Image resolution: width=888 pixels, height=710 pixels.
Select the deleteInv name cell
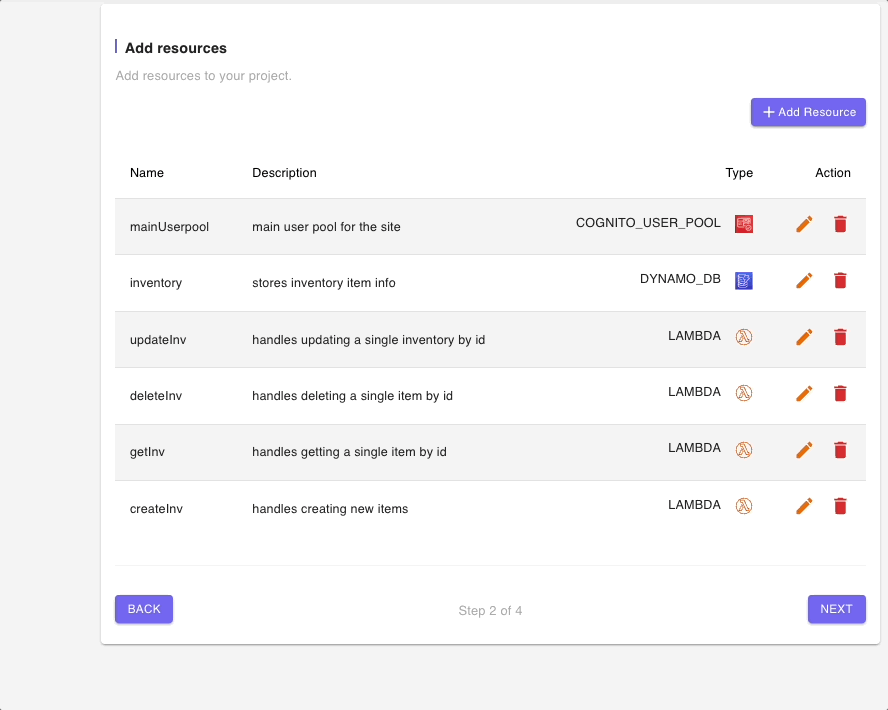156,396
